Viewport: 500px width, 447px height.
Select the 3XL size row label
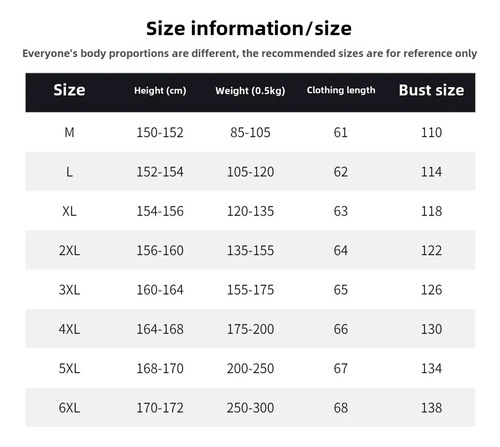pos(69,290)
